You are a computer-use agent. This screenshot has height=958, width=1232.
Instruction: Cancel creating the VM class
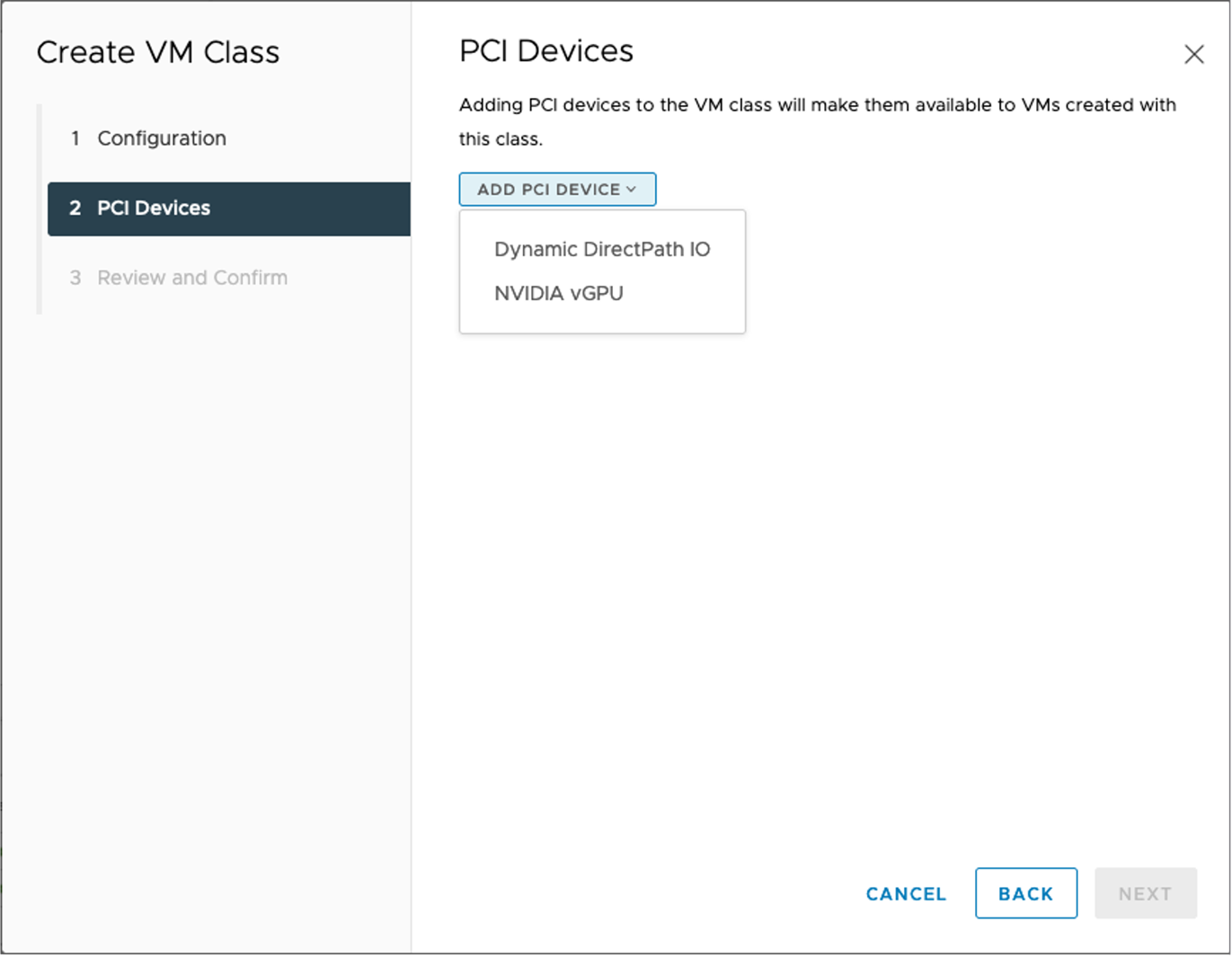pyautogui.click(x=905, y=893)
